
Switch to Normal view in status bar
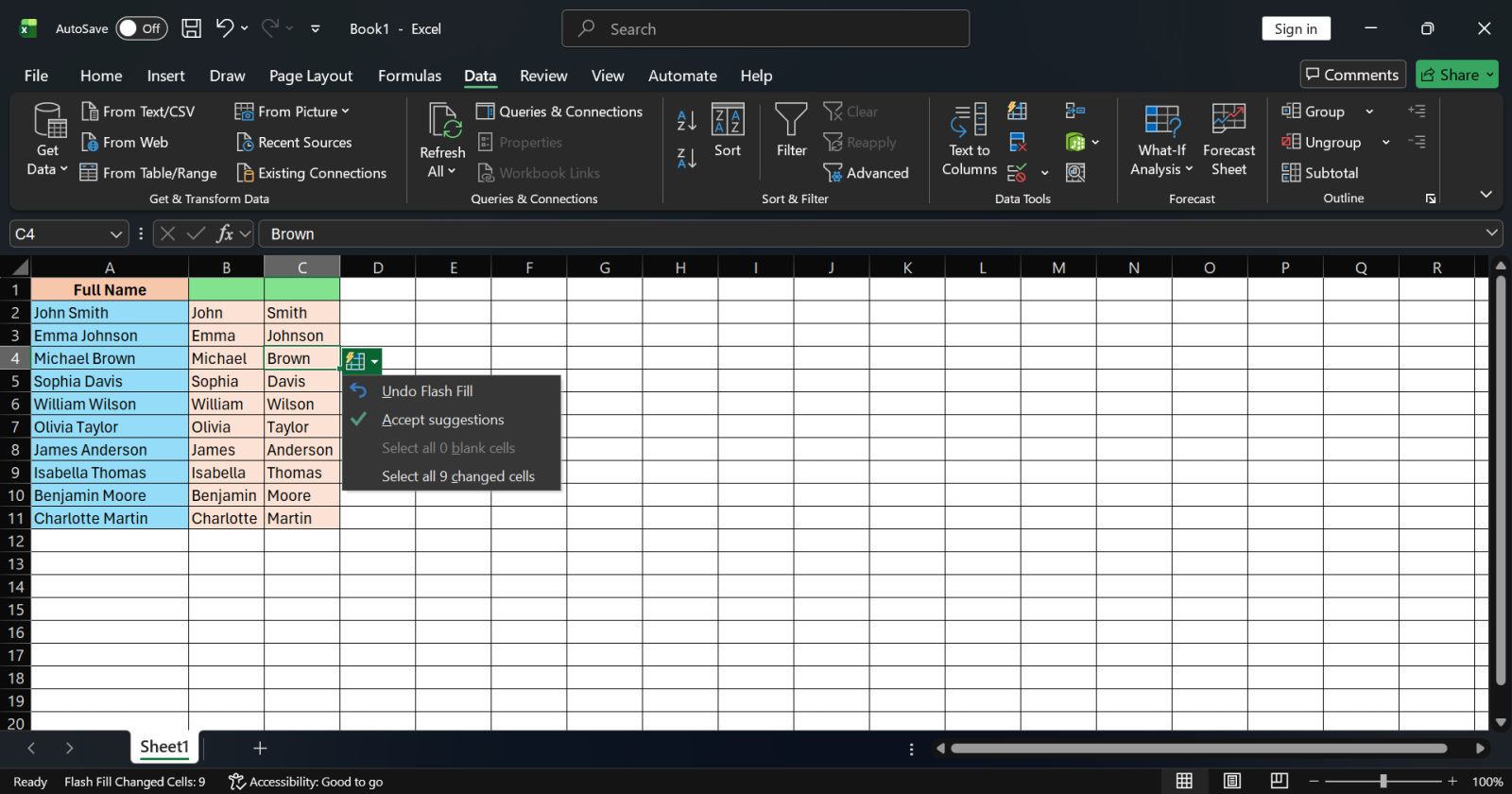coord(1183,781)
